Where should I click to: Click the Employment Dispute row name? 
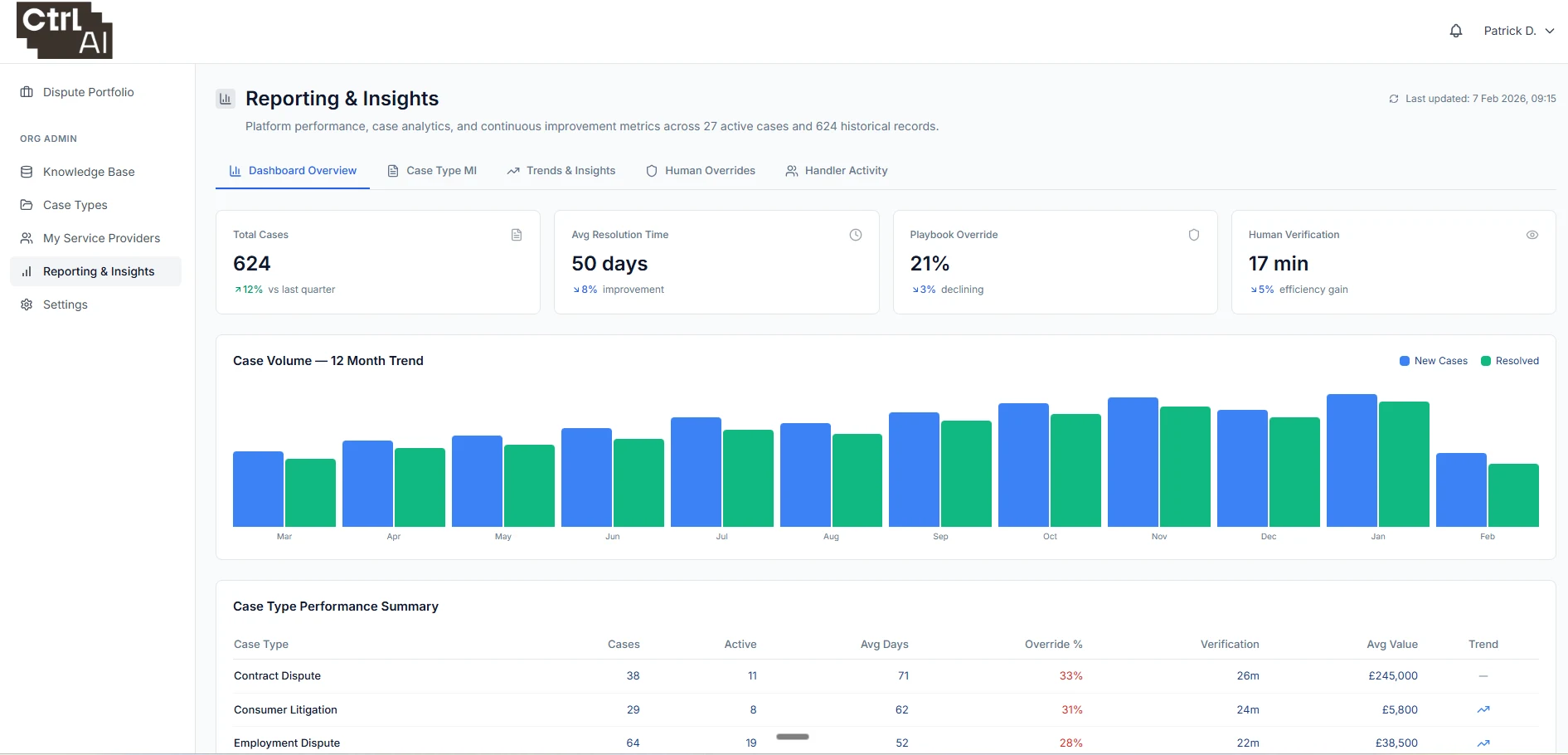pos(287,743)
